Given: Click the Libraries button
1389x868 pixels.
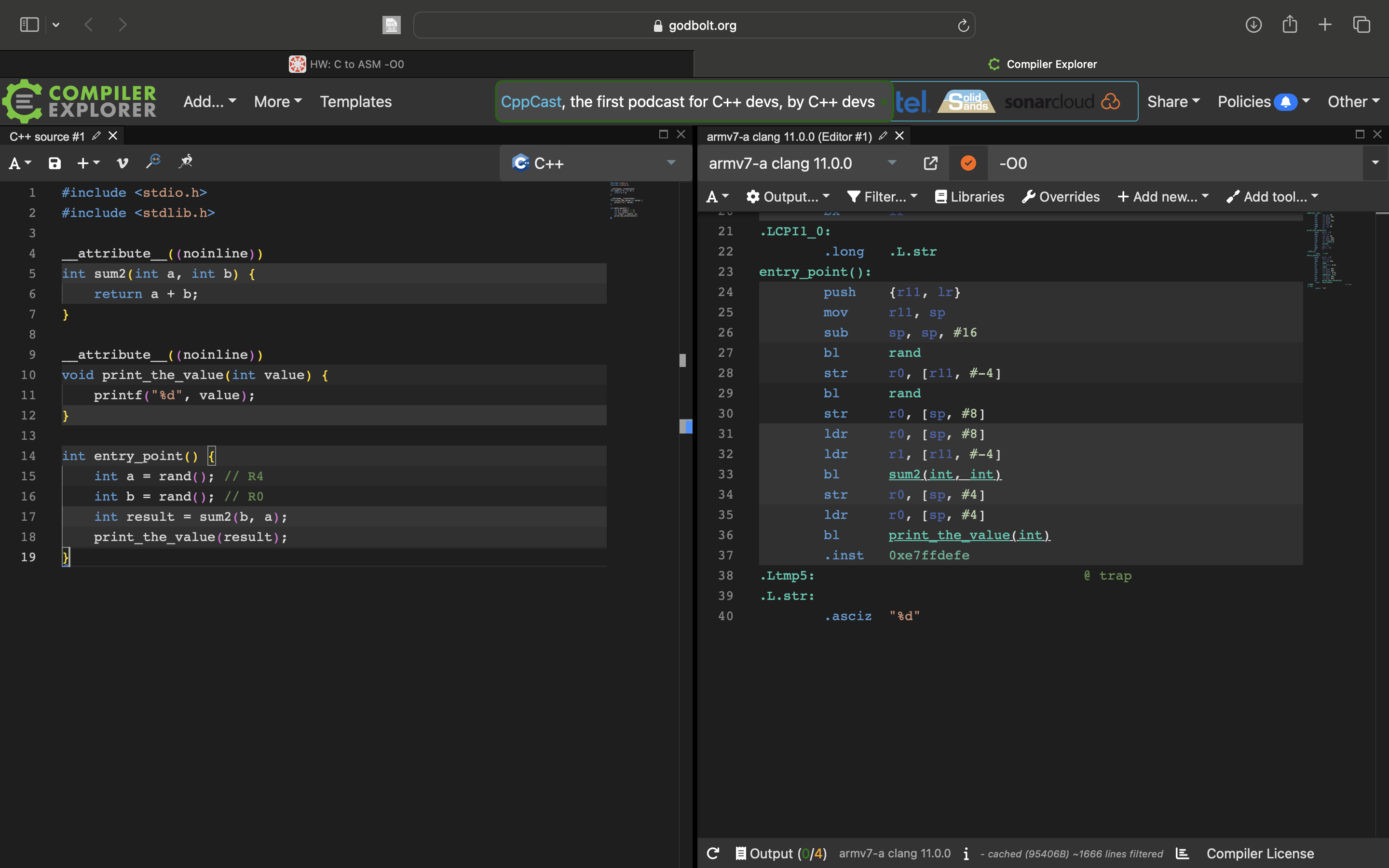Looking at the screenshot, I should coord(969,197).
